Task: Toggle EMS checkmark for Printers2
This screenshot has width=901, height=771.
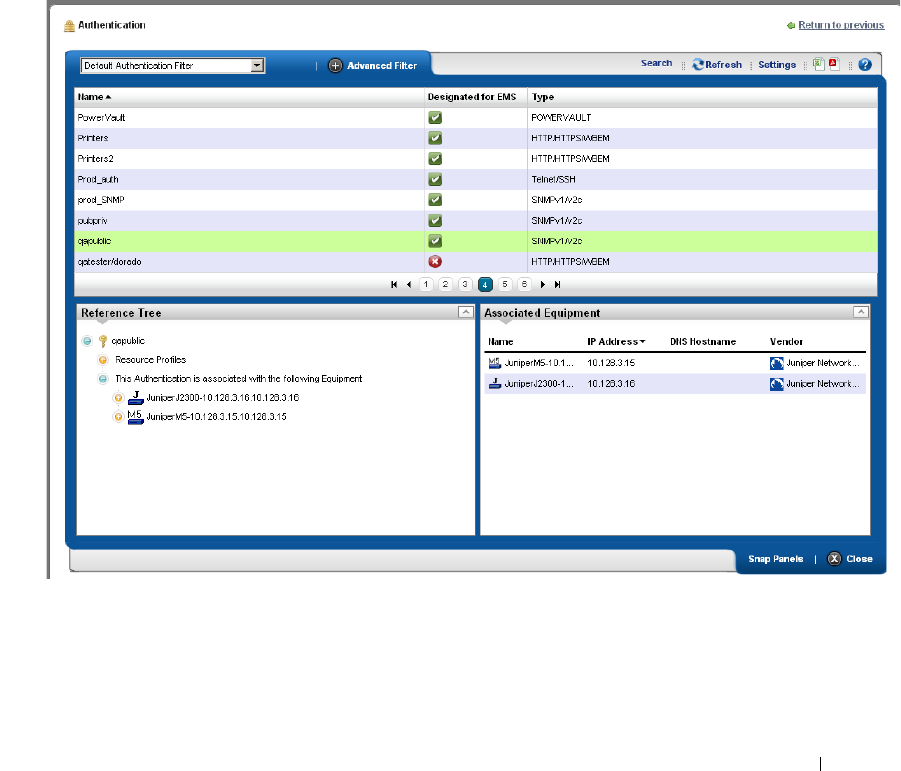Action: [x=435, y=159]
